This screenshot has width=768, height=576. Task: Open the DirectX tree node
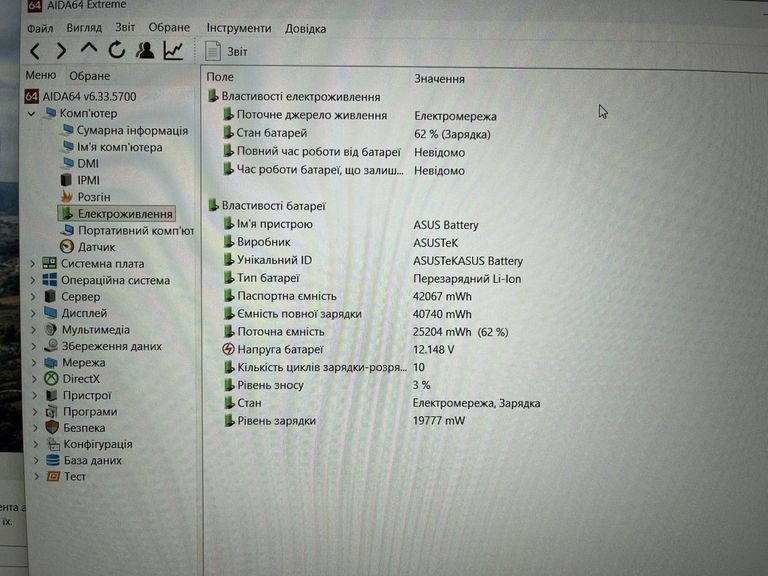click(81, 379)
